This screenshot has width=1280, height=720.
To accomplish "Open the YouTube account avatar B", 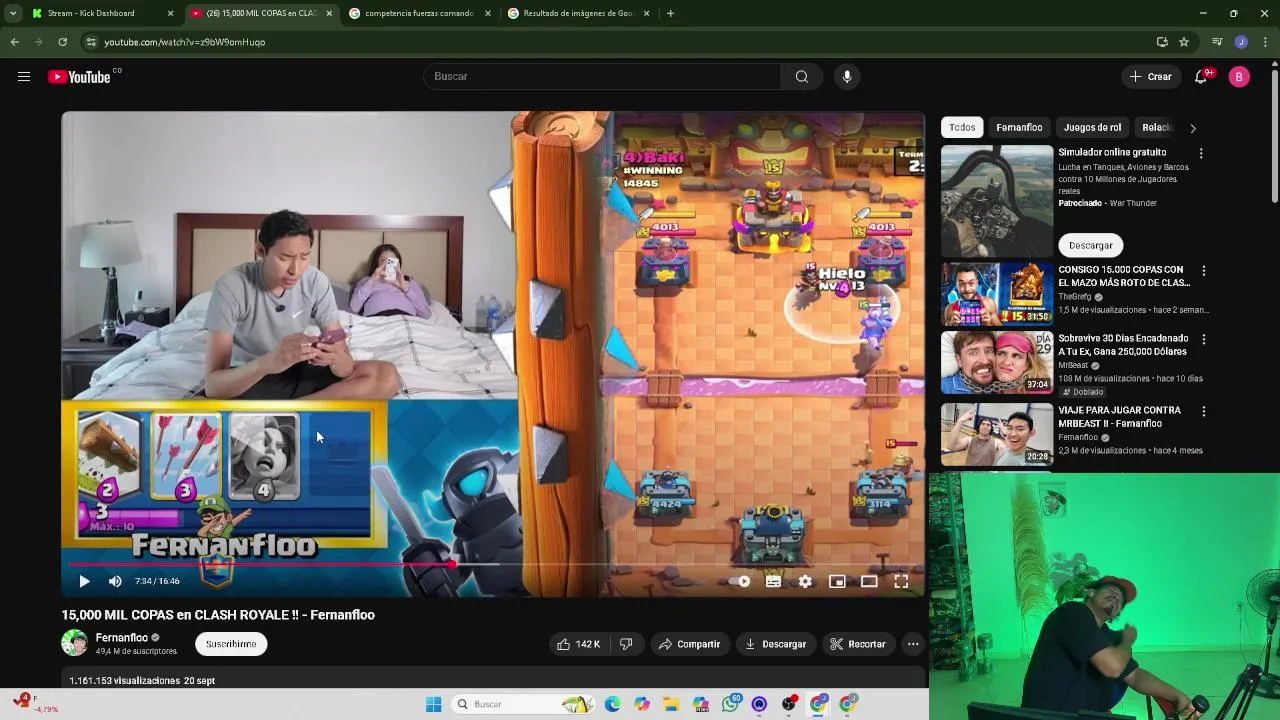I will point(1239,77).
